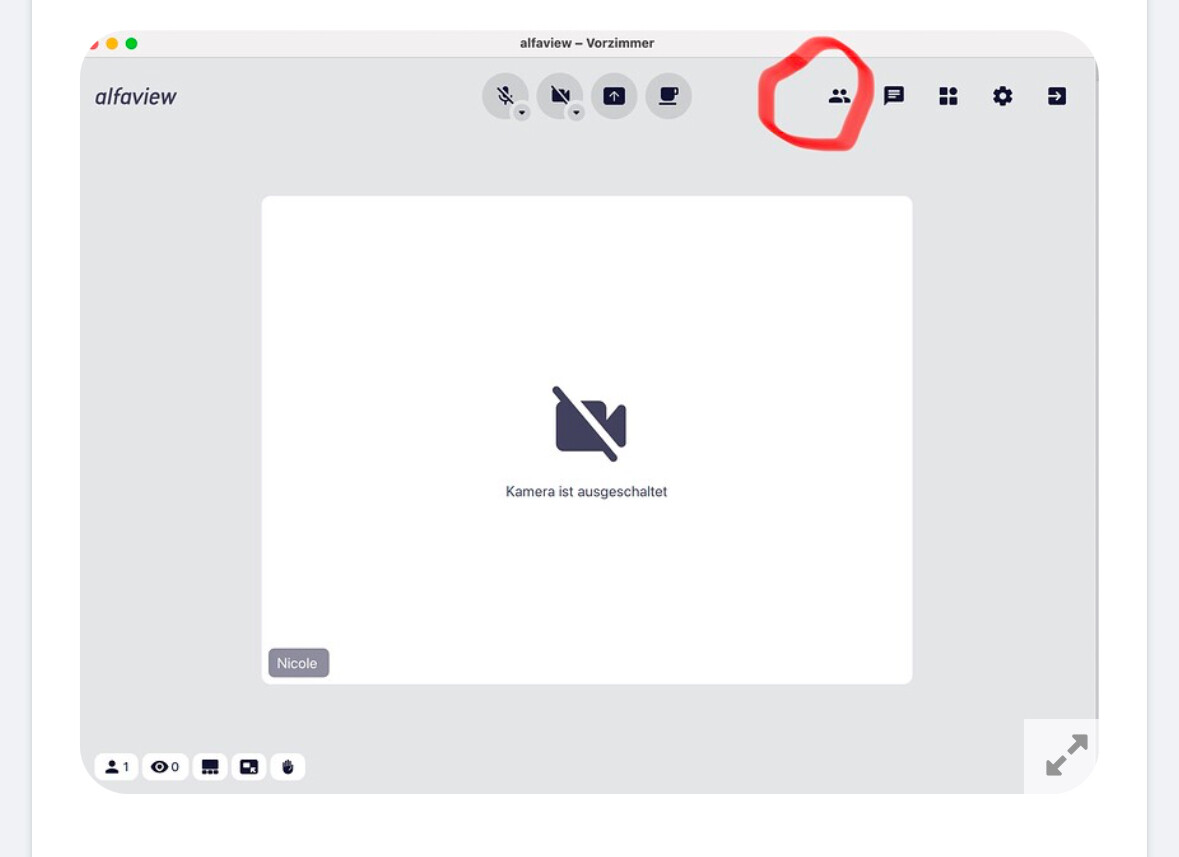This screenshot has height=857, width=1179.
Task: Open settings gear icon
Action: coord(1002,96)
